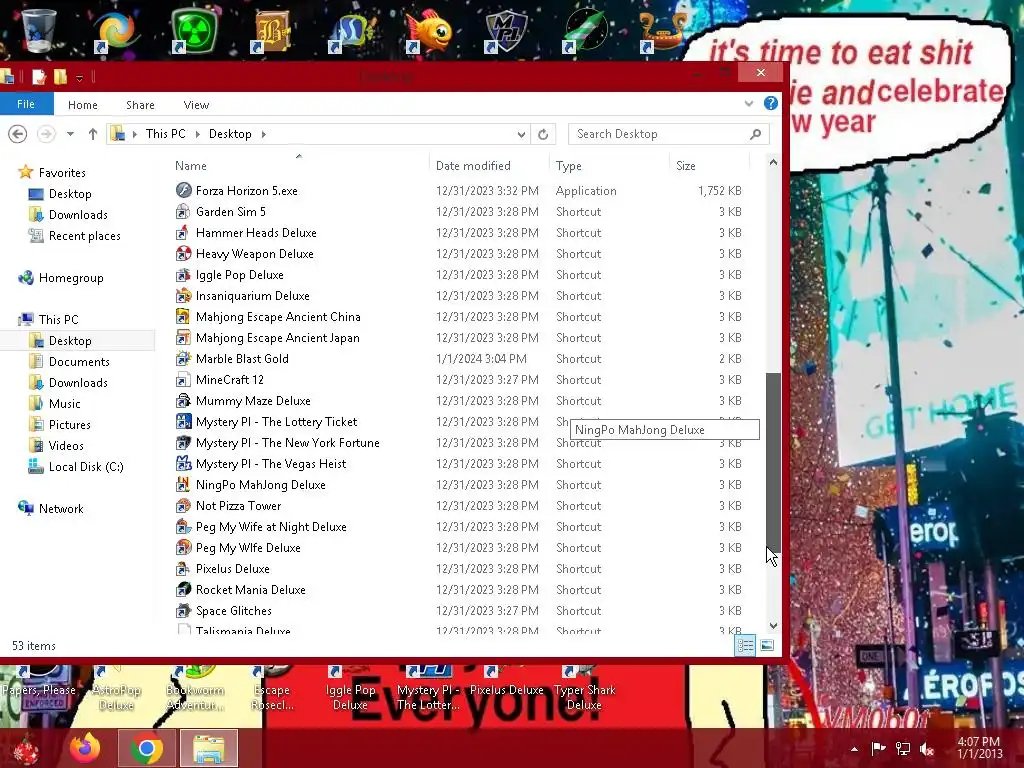The width and height of the screenshot is (1024, 768).
Task: Open Local Disk (C:) in navigation pane
Action: 86,466
